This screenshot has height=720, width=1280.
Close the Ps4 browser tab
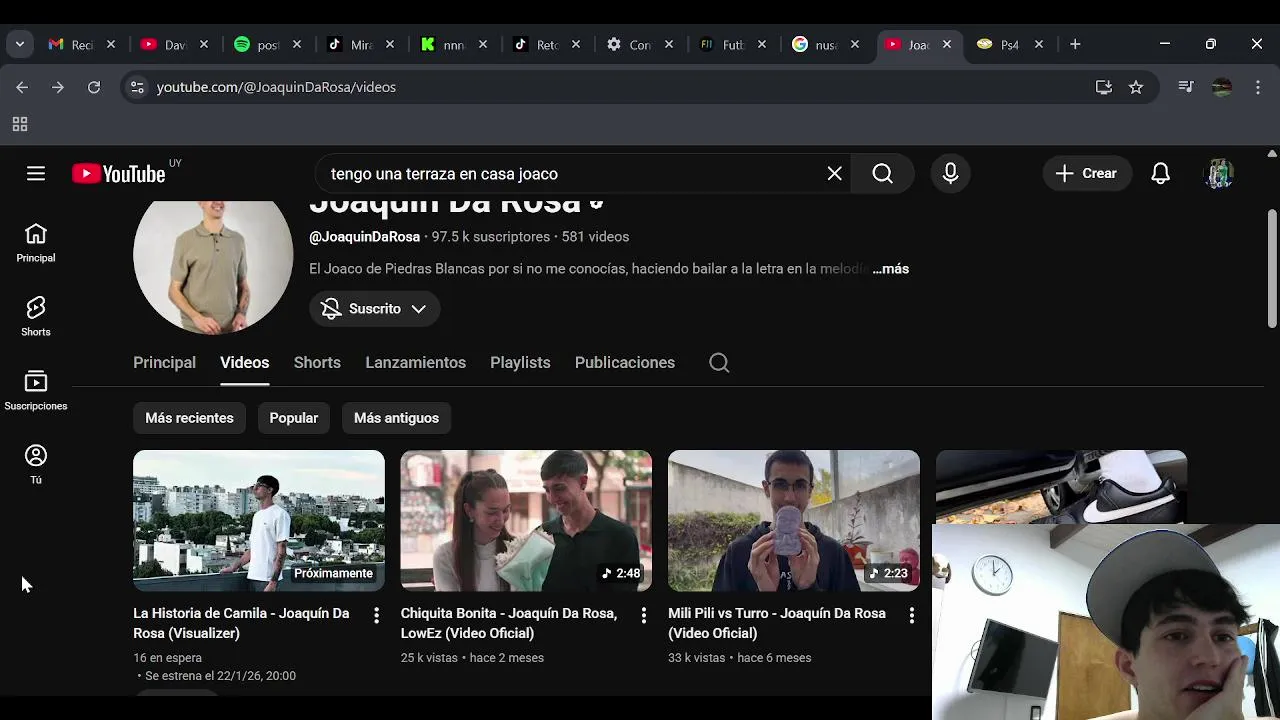1039,45
